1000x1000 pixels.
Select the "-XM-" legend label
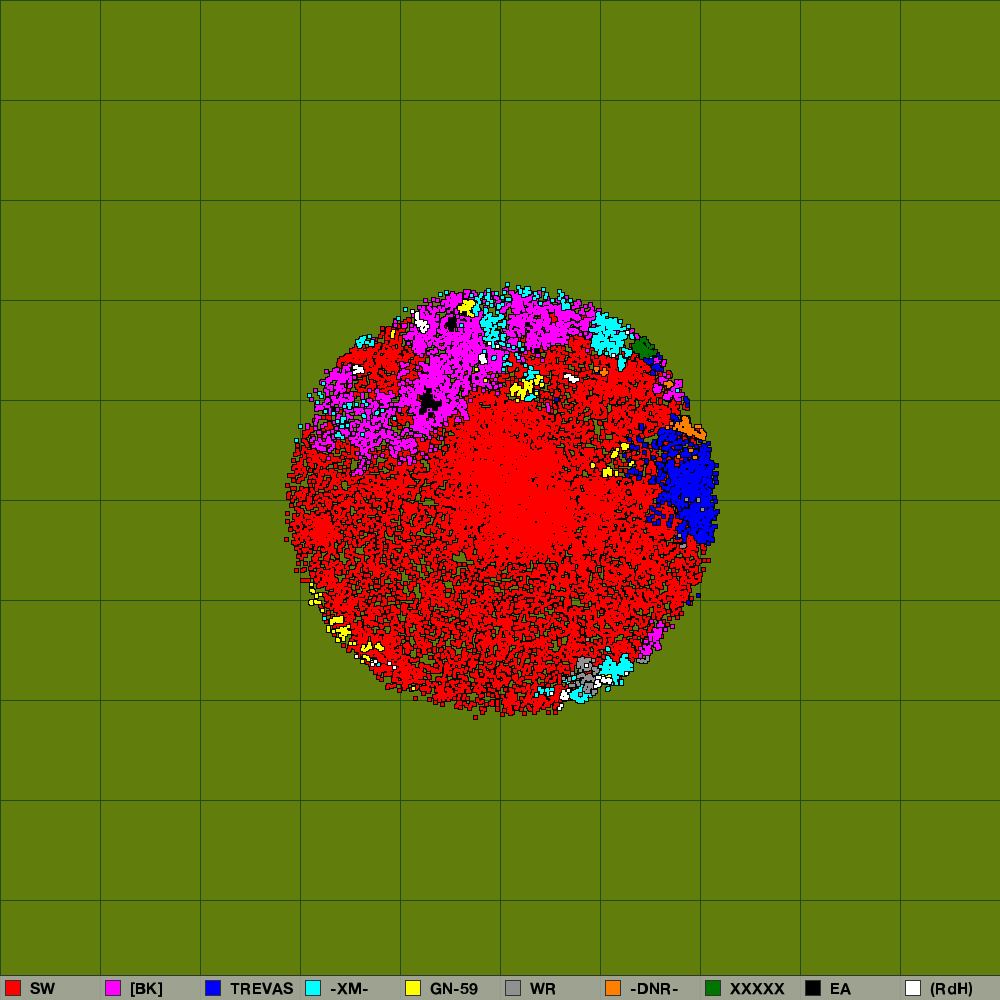pyautogui.click(x=349, y=989)
